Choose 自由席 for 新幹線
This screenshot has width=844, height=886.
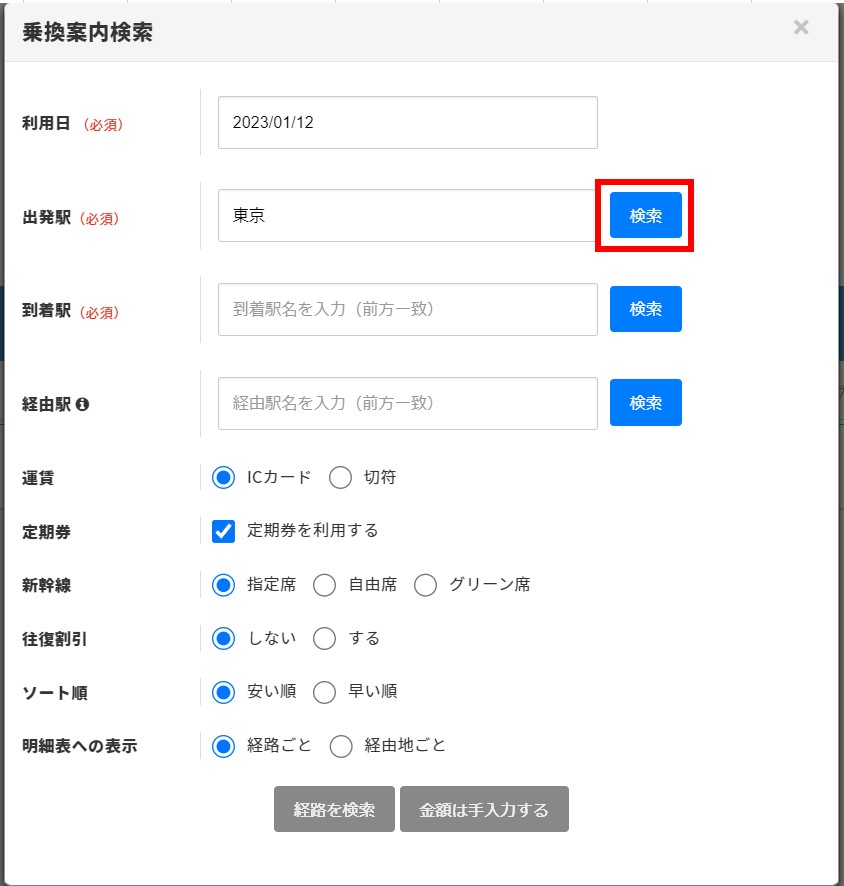pyautogui.click(x=324, y=585)
